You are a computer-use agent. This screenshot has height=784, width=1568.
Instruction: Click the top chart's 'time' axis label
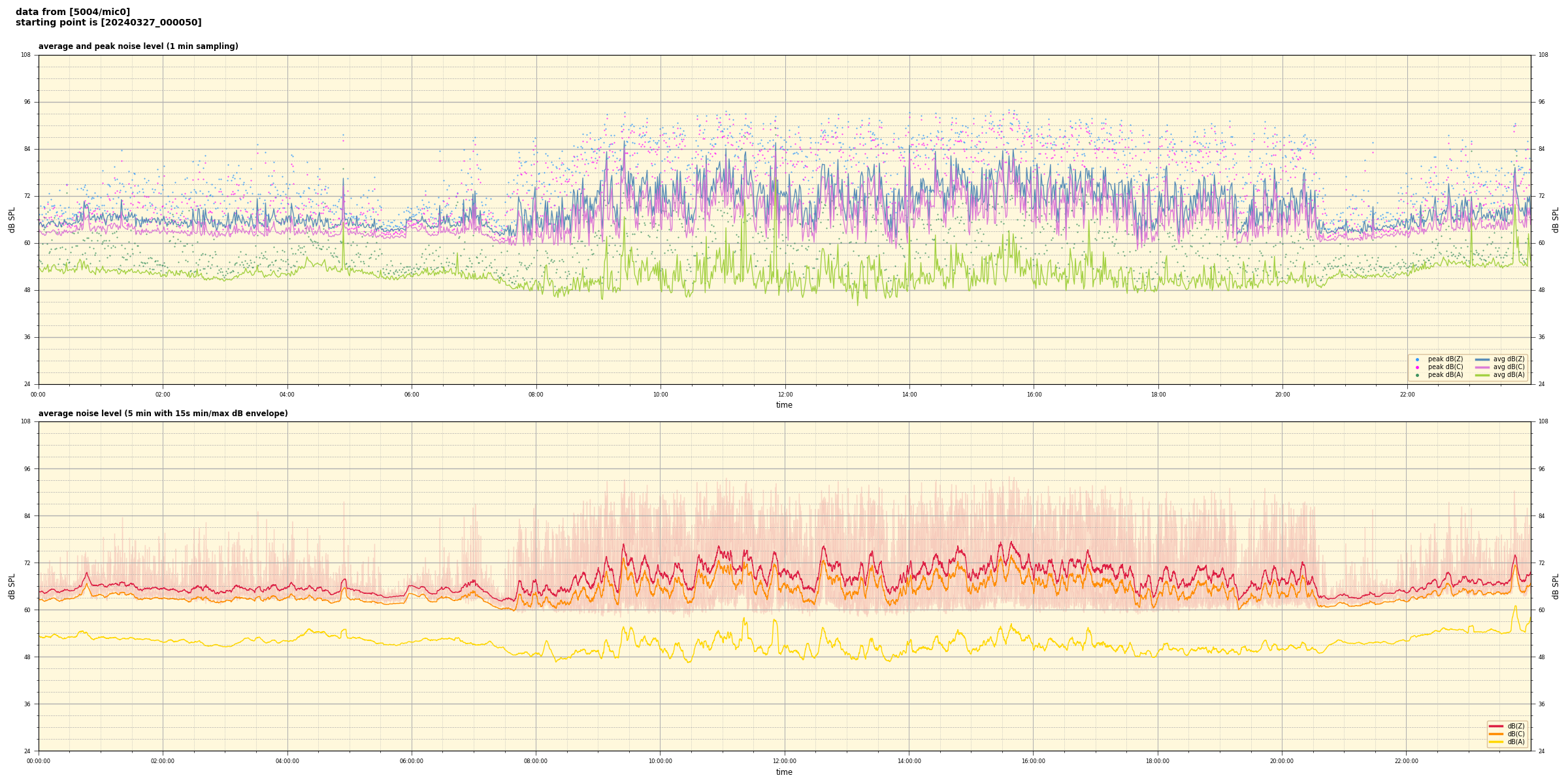click(x=784, y=405)
